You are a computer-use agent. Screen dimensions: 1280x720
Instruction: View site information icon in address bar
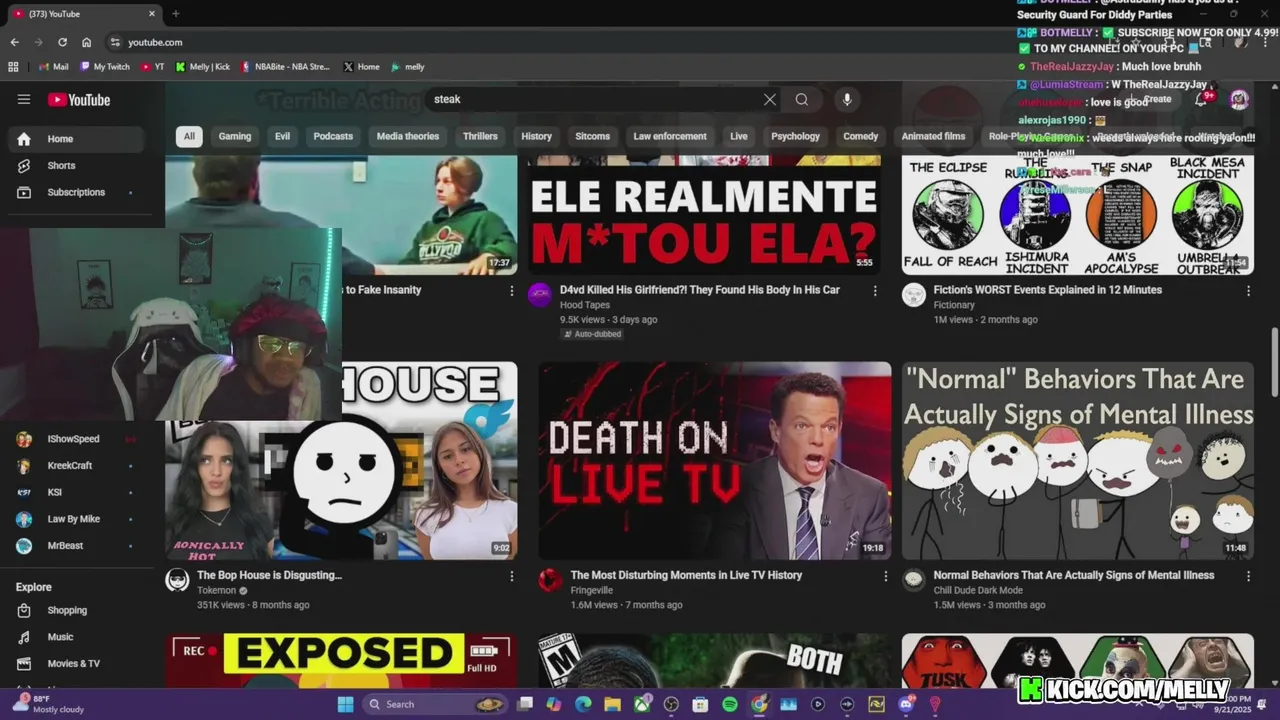click(115, 42)
